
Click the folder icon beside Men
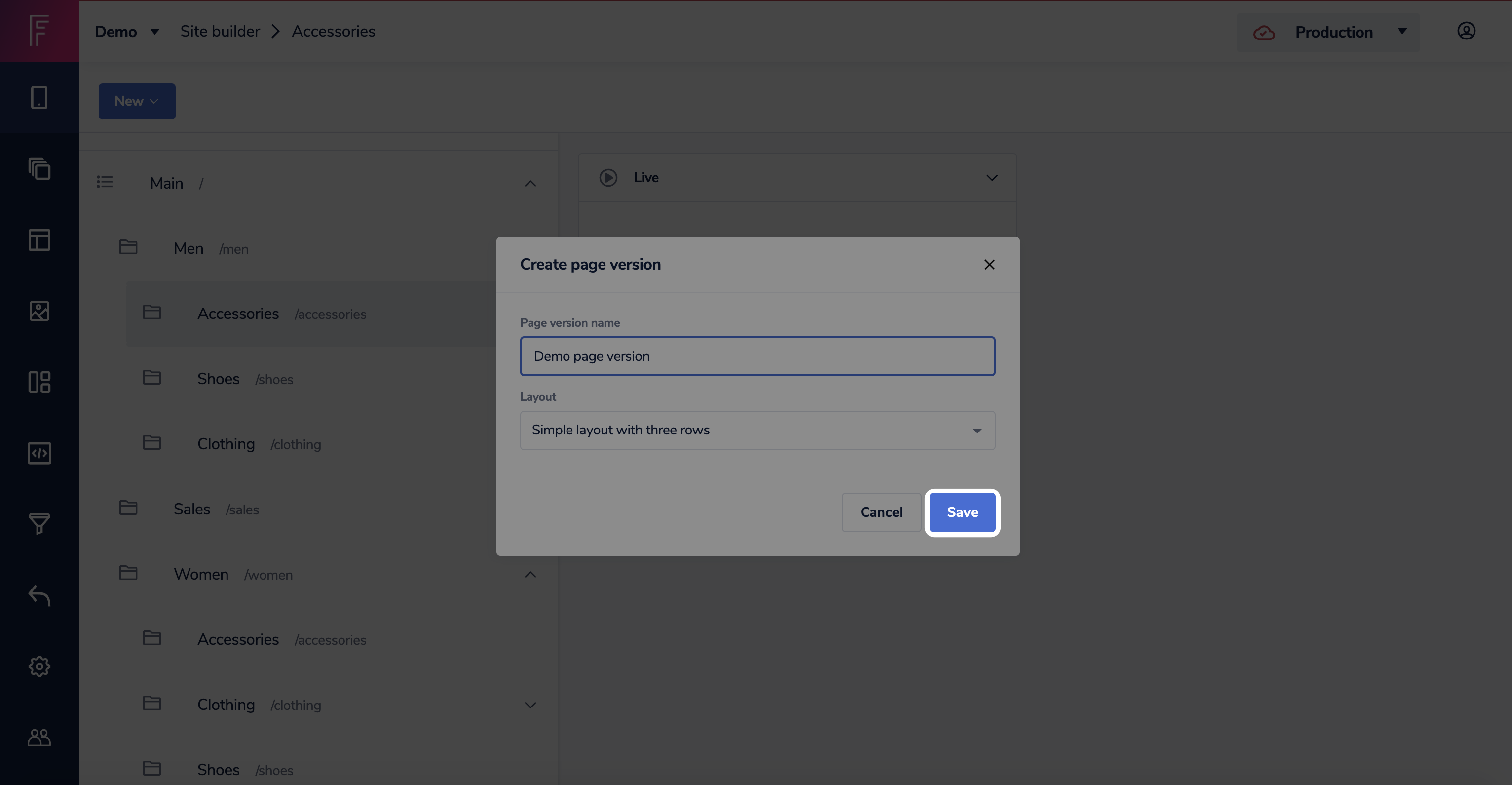128,247
